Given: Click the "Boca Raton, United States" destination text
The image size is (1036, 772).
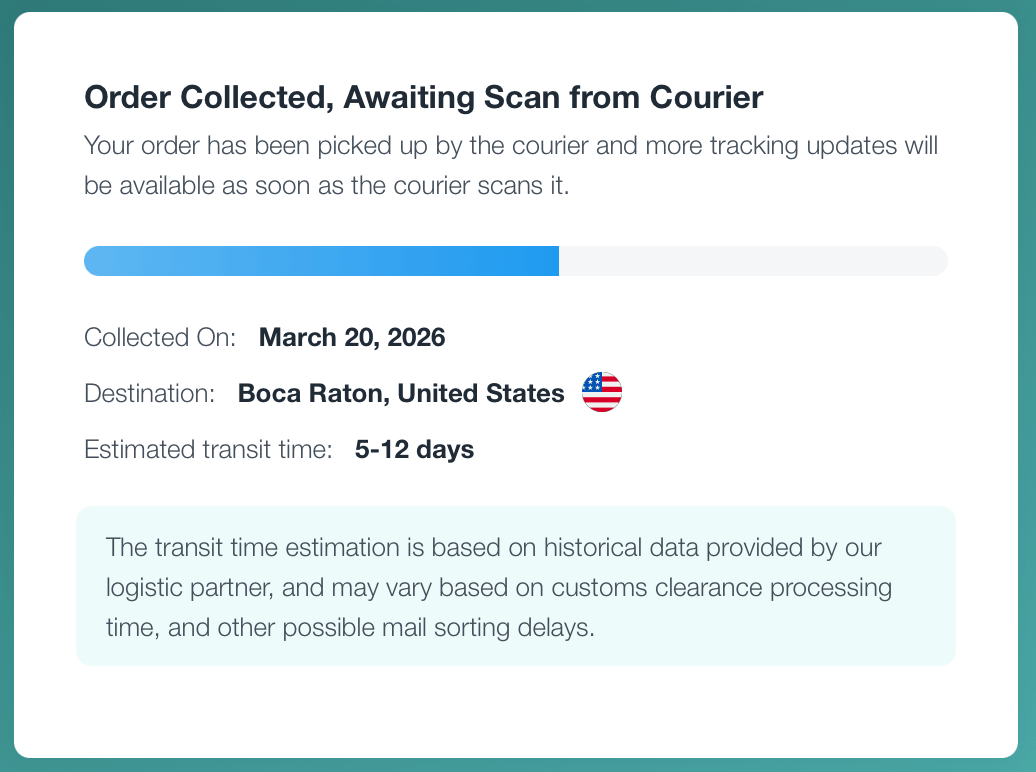Looking at the screenshot, I should coord(401,394).
